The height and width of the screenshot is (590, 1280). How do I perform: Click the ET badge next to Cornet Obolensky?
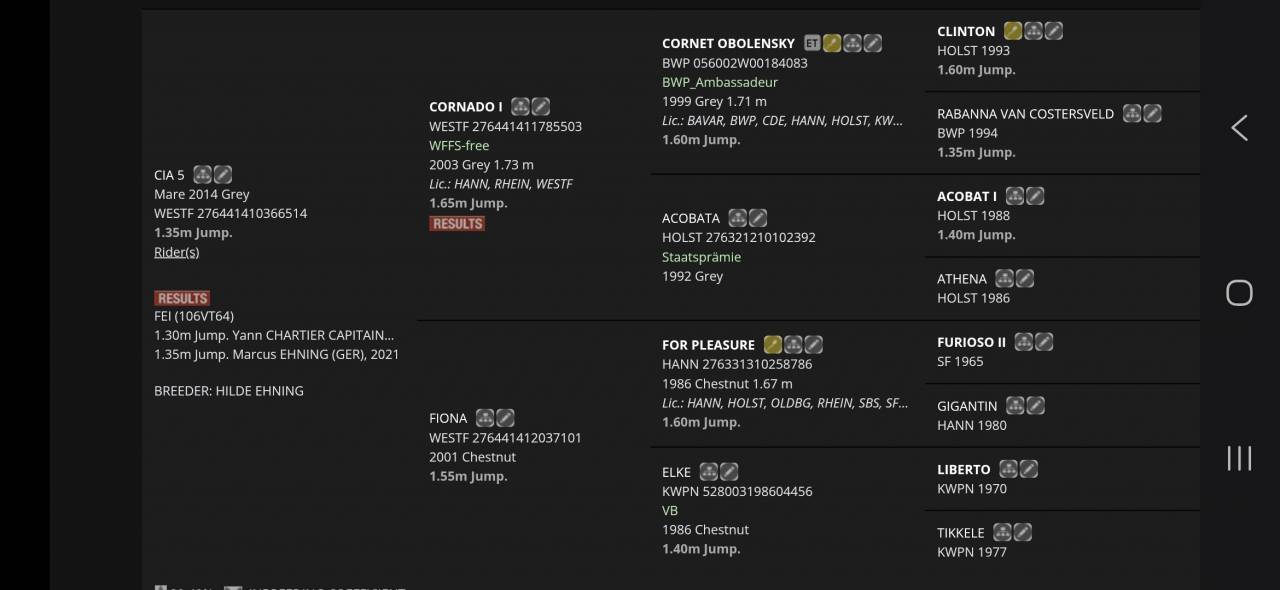[x=812, y=43]
